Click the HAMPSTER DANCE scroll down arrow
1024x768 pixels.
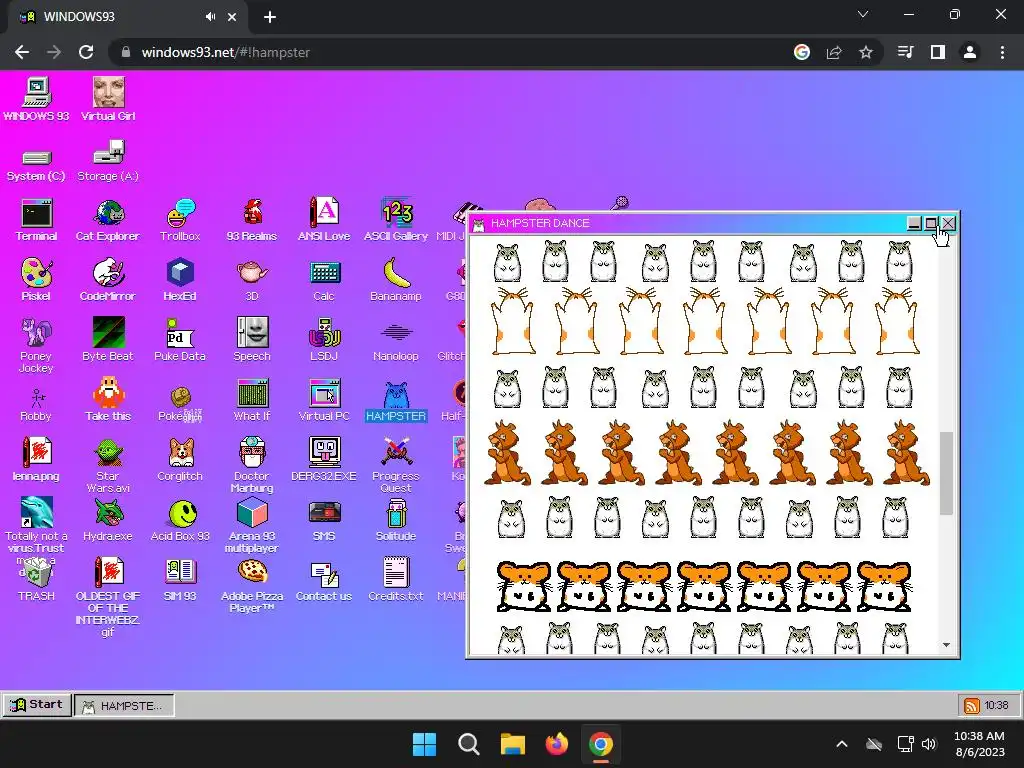coord(946,645)
